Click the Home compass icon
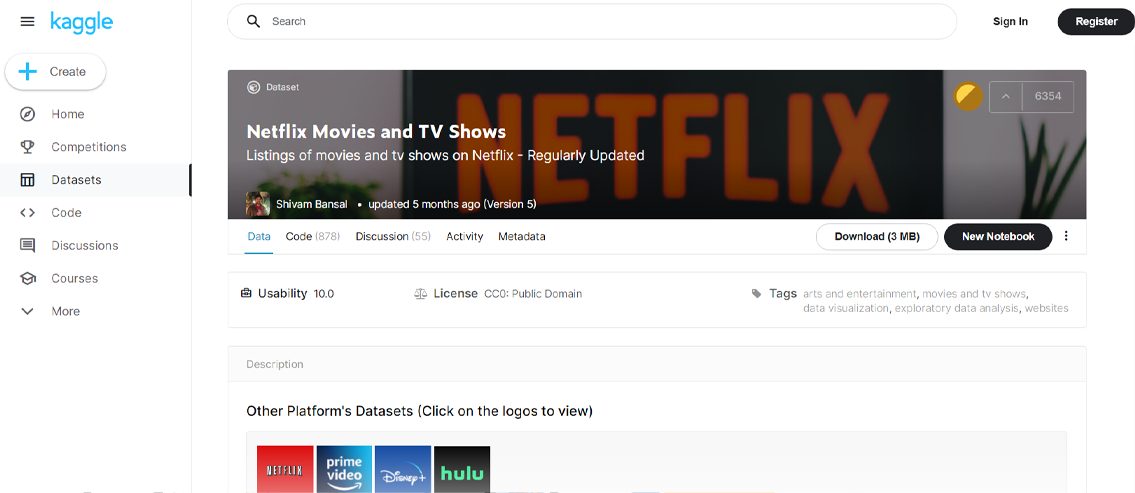 coord(28,114)
